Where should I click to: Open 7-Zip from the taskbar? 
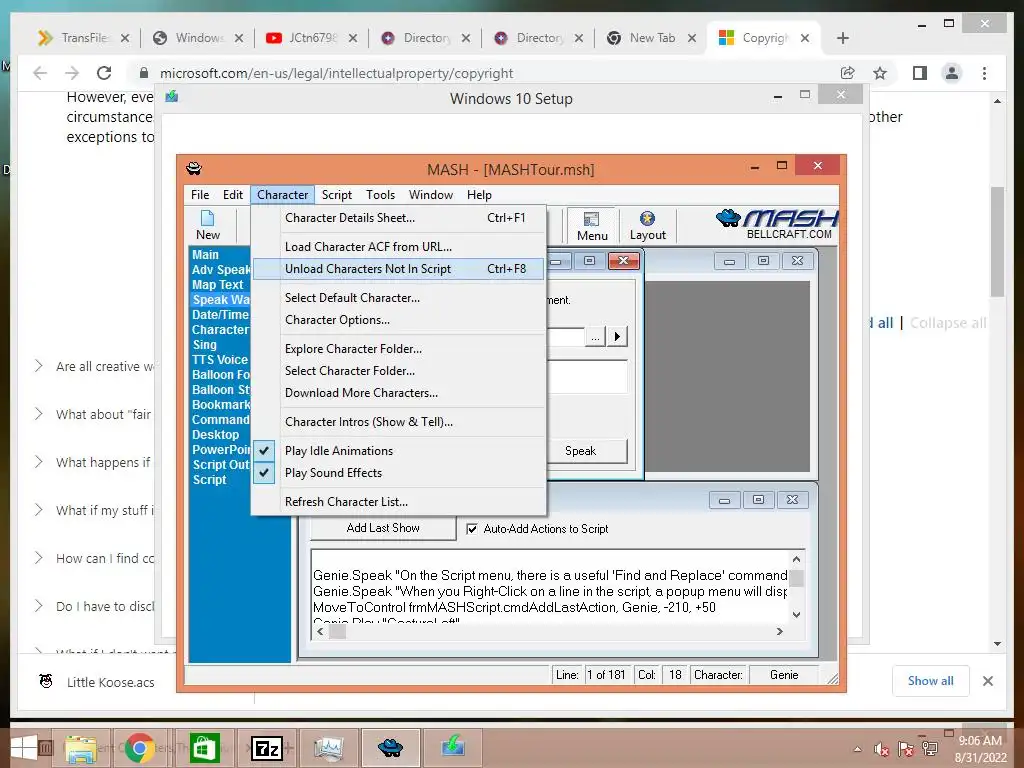click(x=266, y=748)
